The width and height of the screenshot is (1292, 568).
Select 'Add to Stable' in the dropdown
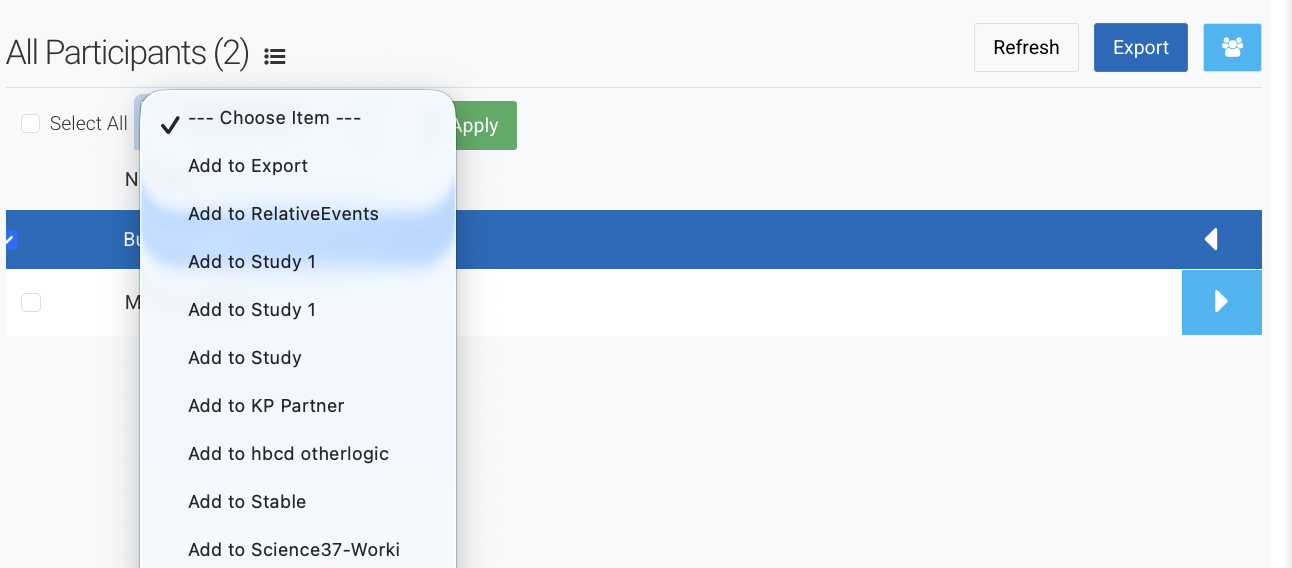coord(247,502)
